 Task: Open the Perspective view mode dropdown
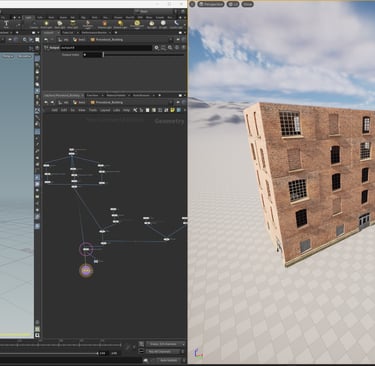click(211, 4)
